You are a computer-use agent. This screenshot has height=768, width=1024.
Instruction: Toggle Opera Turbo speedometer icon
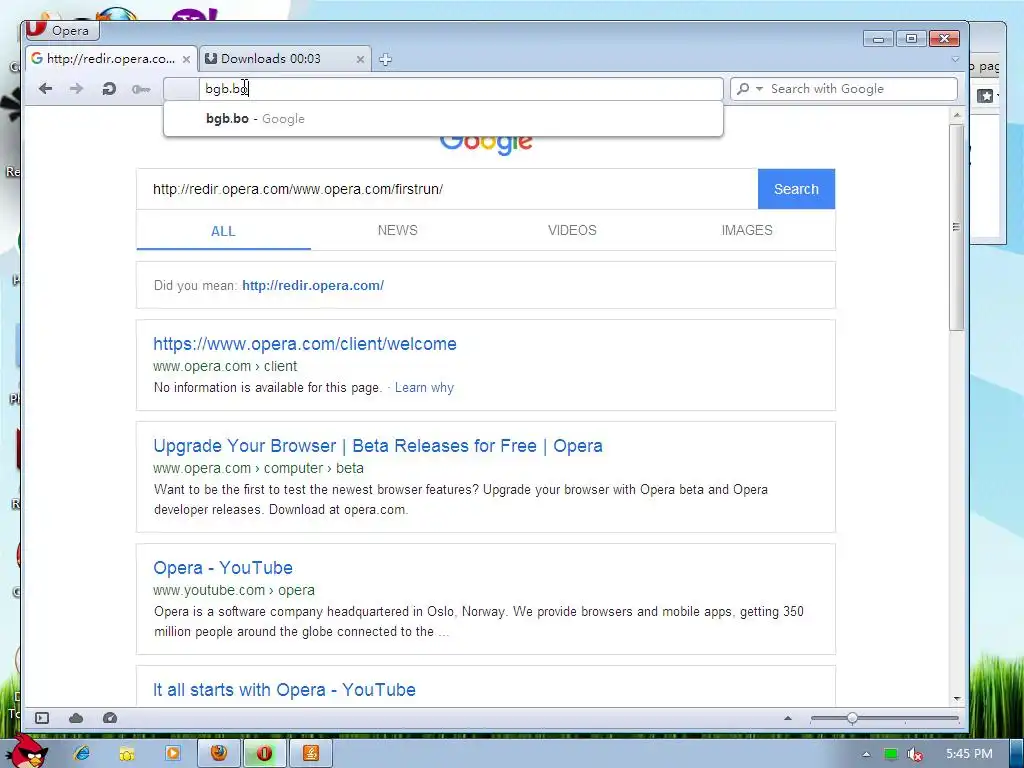[x=110, y=718]
